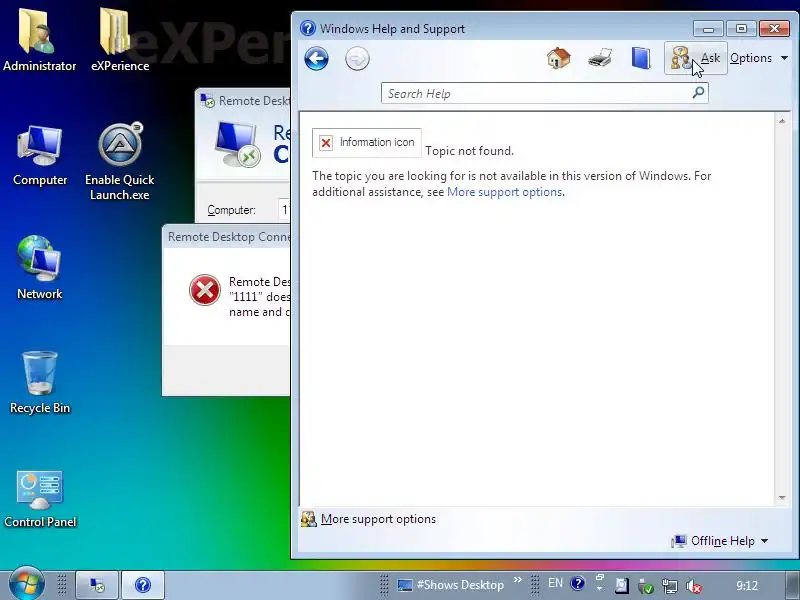Image resolution: width=800 pixels, height=600 pixels.
Task: Maximize the Help and Support window
Action: 741,29
